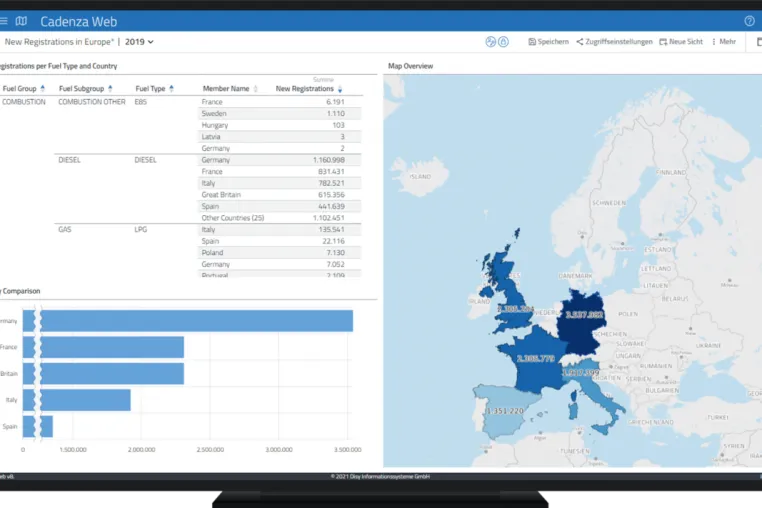Sort by Fuel Group column arrow

43,88
